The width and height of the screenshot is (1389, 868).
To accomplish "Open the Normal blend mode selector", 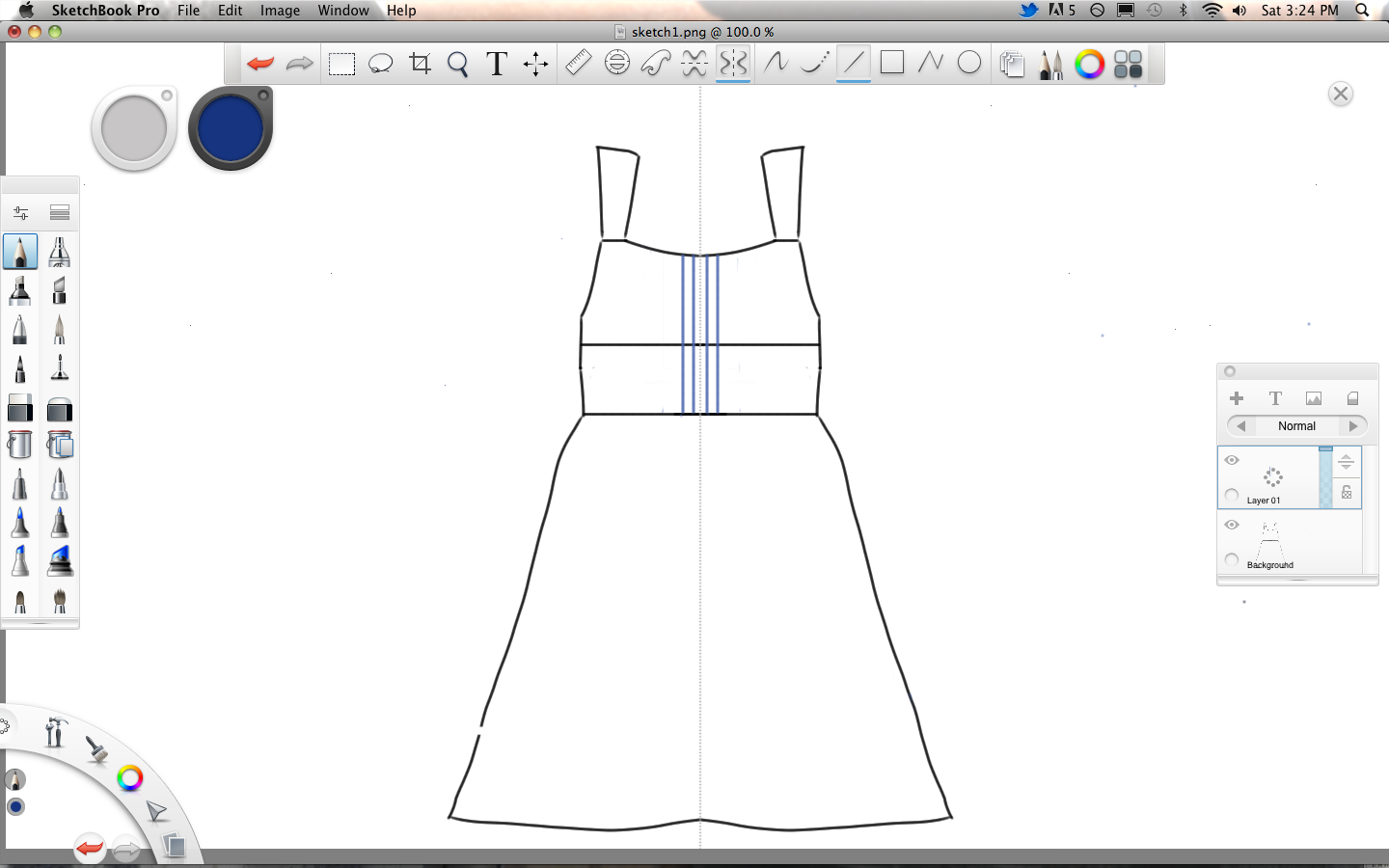I will point(1297,426).
